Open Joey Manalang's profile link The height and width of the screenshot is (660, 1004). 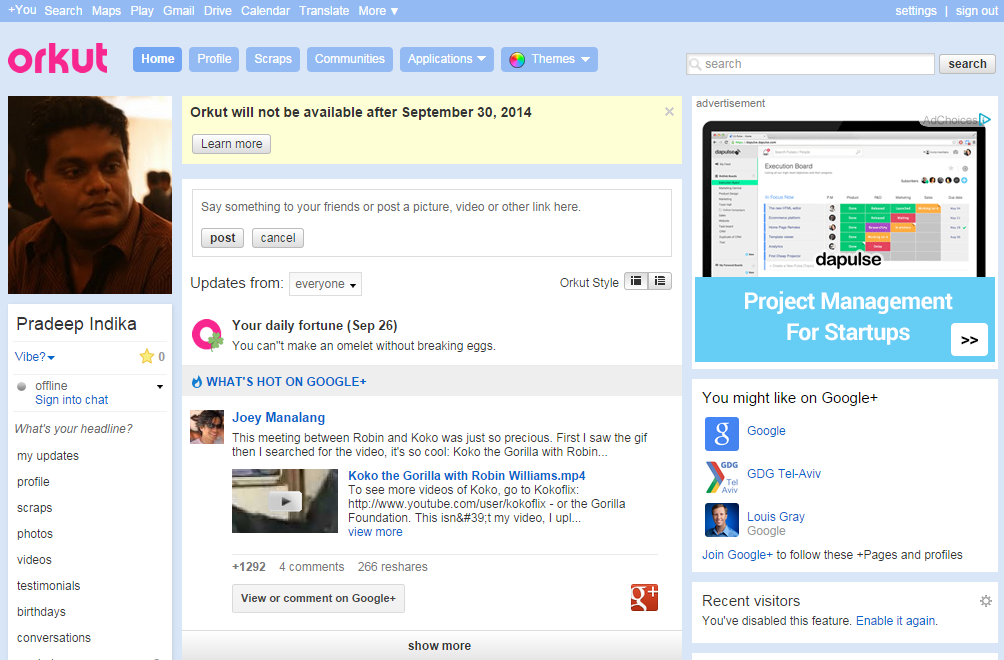point(279,418)
